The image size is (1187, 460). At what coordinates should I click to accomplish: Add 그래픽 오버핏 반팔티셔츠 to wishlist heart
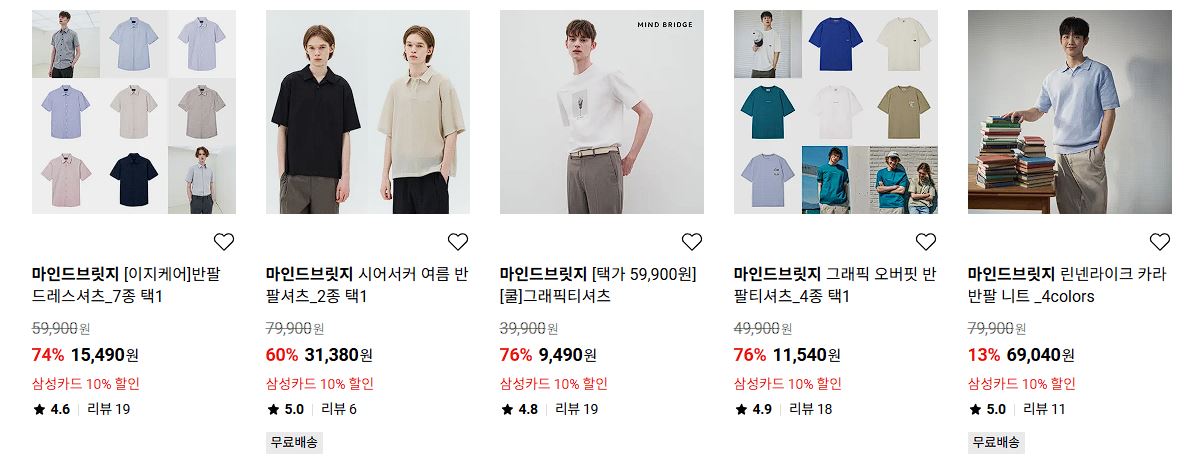(925, 242)
